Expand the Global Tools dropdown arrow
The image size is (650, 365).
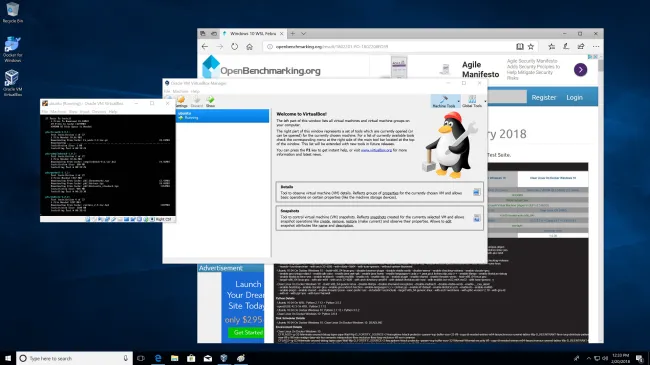tap(485, 101)
